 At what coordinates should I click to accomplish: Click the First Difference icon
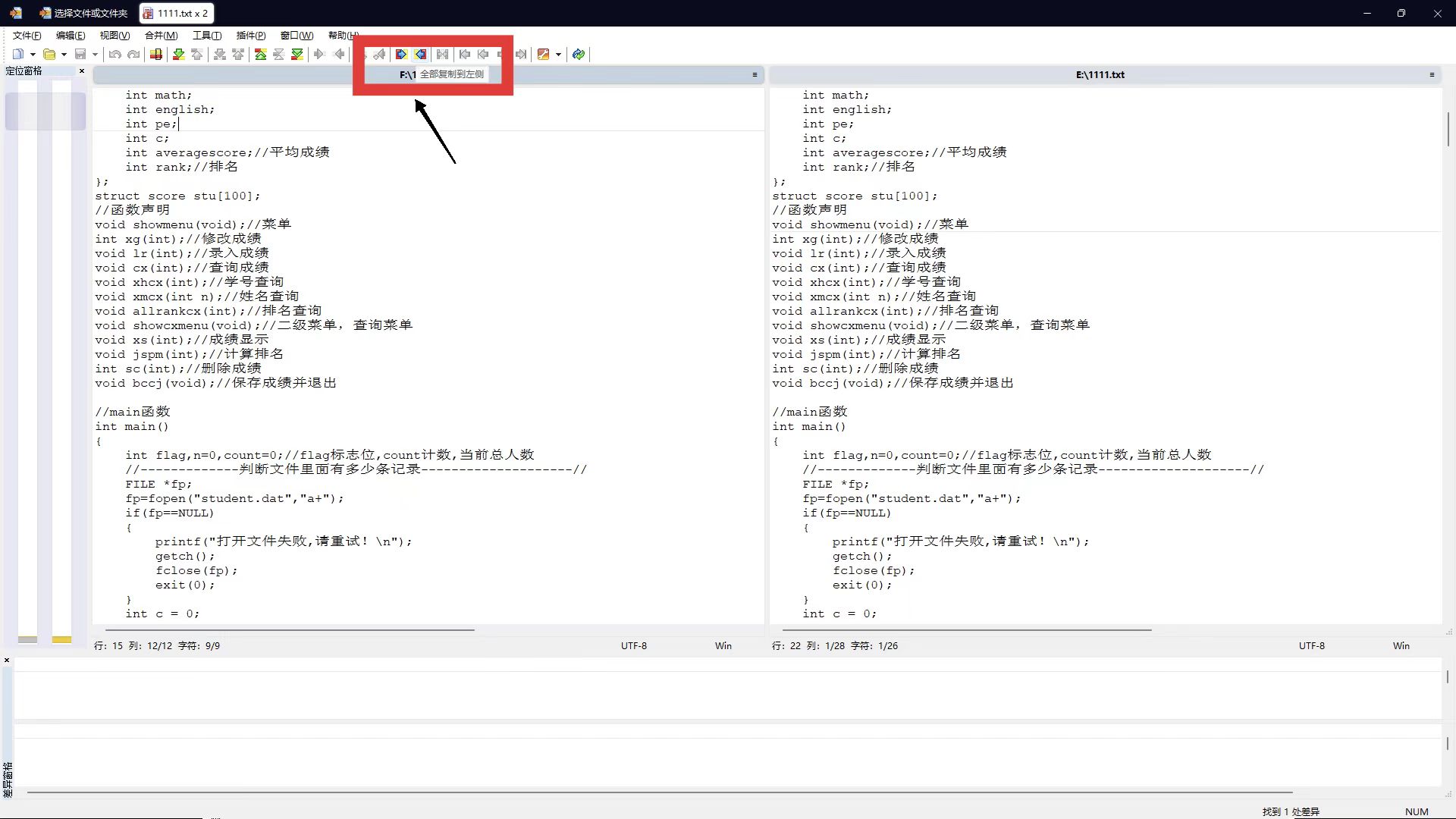260,54
